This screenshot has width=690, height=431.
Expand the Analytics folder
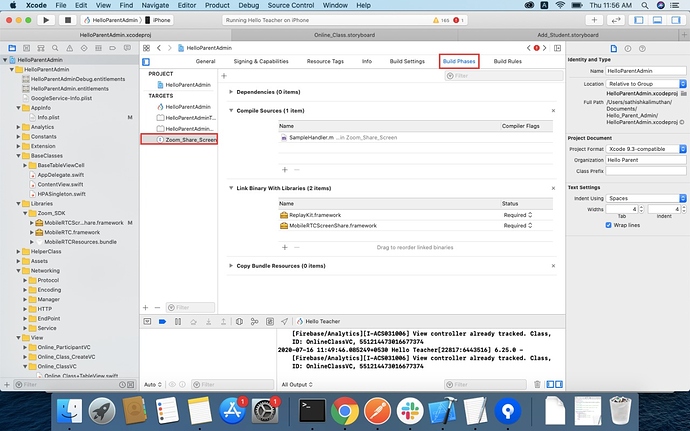[18, 127]
